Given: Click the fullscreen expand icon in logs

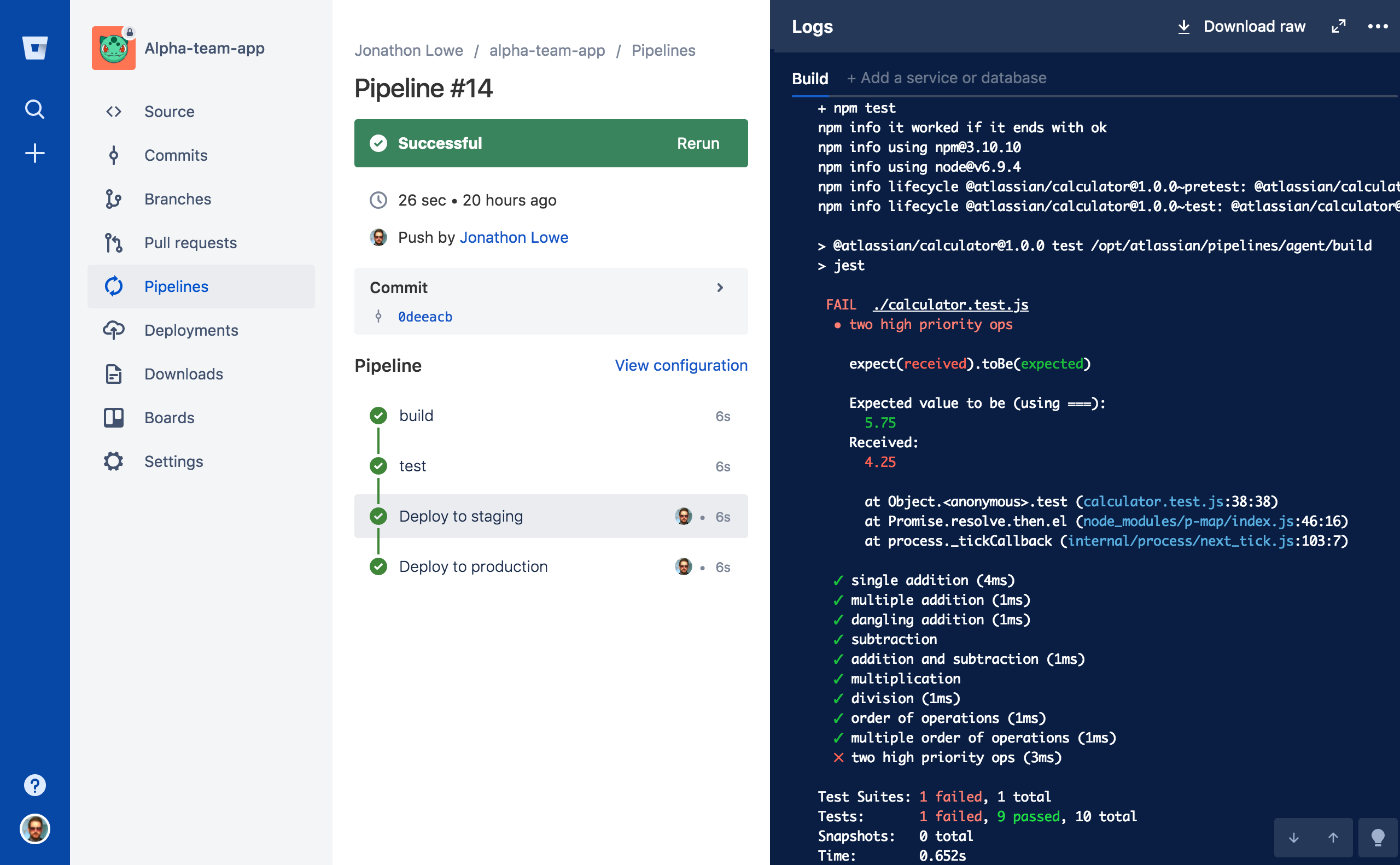Looking at the screenshot, I should (1339, 27).
